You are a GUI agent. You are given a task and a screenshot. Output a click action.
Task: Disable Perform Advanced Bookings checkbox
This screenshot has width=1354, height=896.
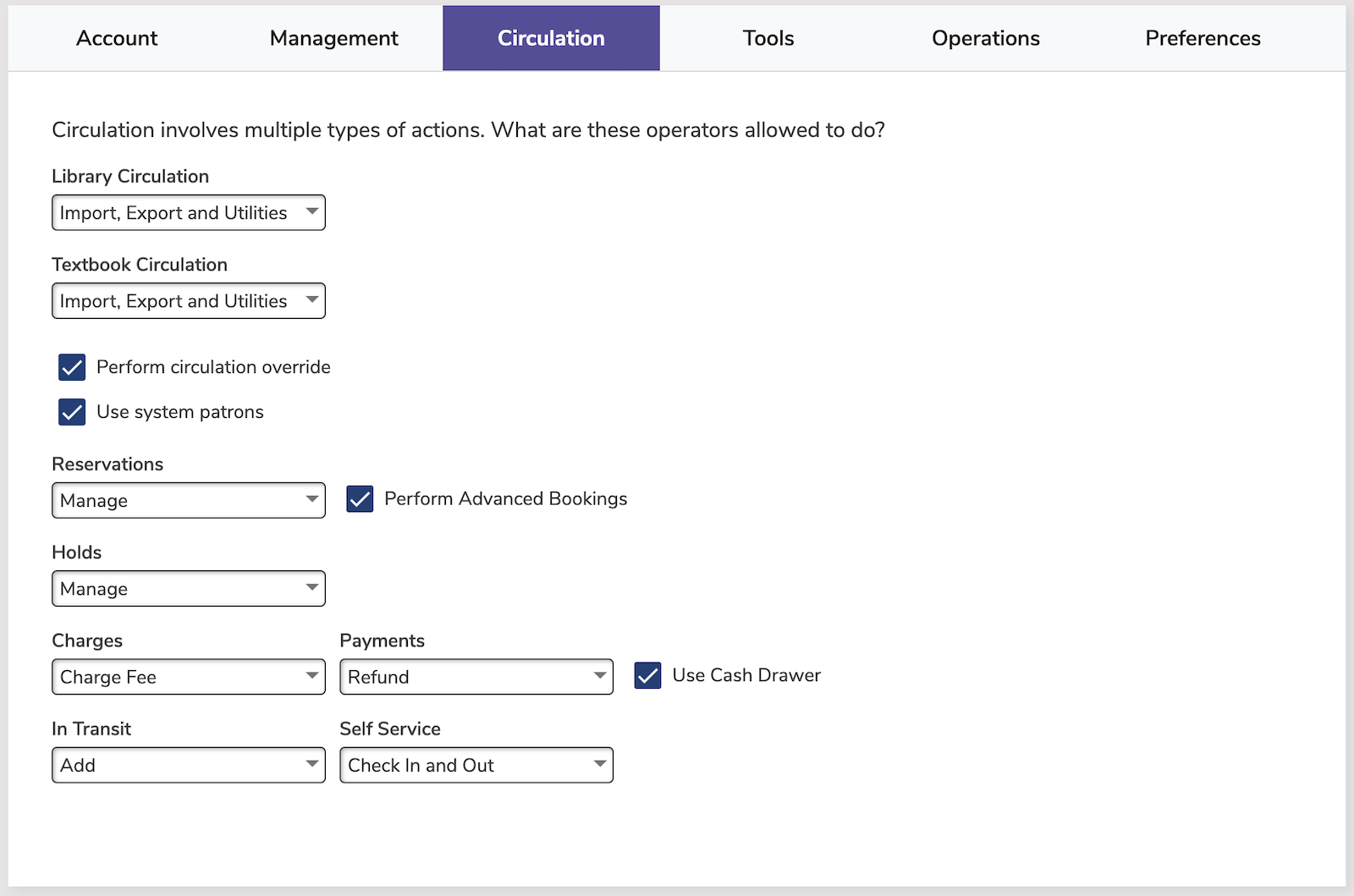(360, 499)
